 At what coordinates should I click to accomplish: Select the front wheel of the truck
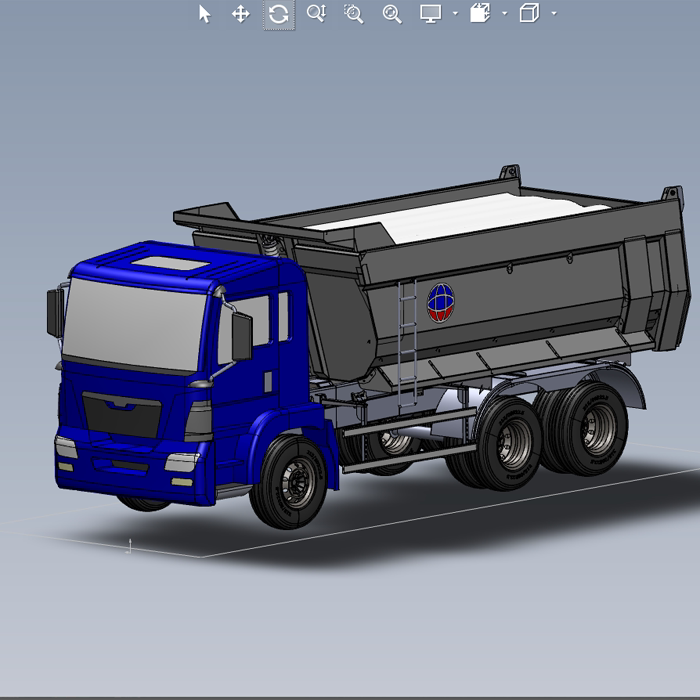pyautogui.click(x=290, y=482)
